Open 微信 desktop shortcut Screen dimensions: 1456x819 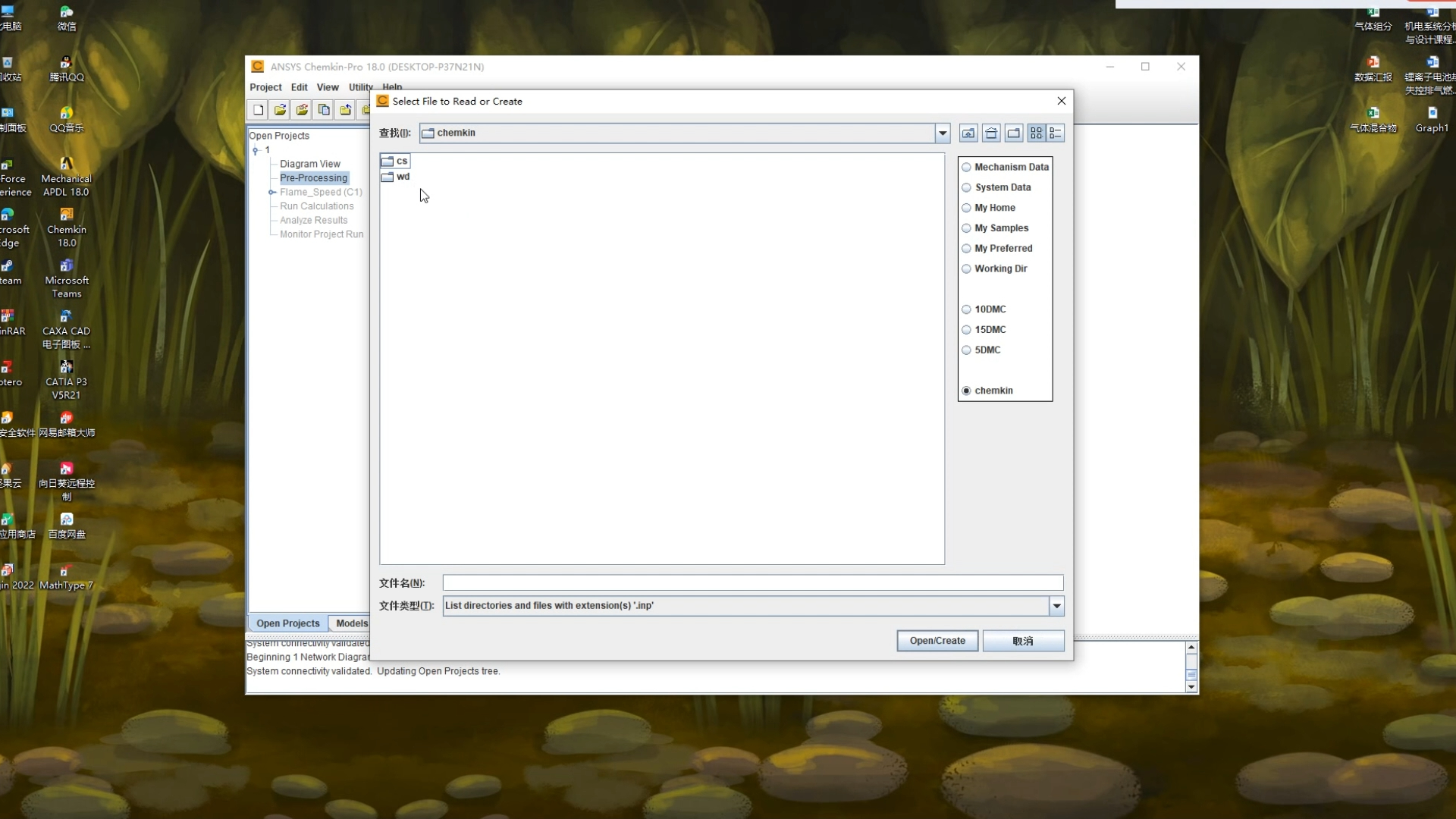click(67, 18)
